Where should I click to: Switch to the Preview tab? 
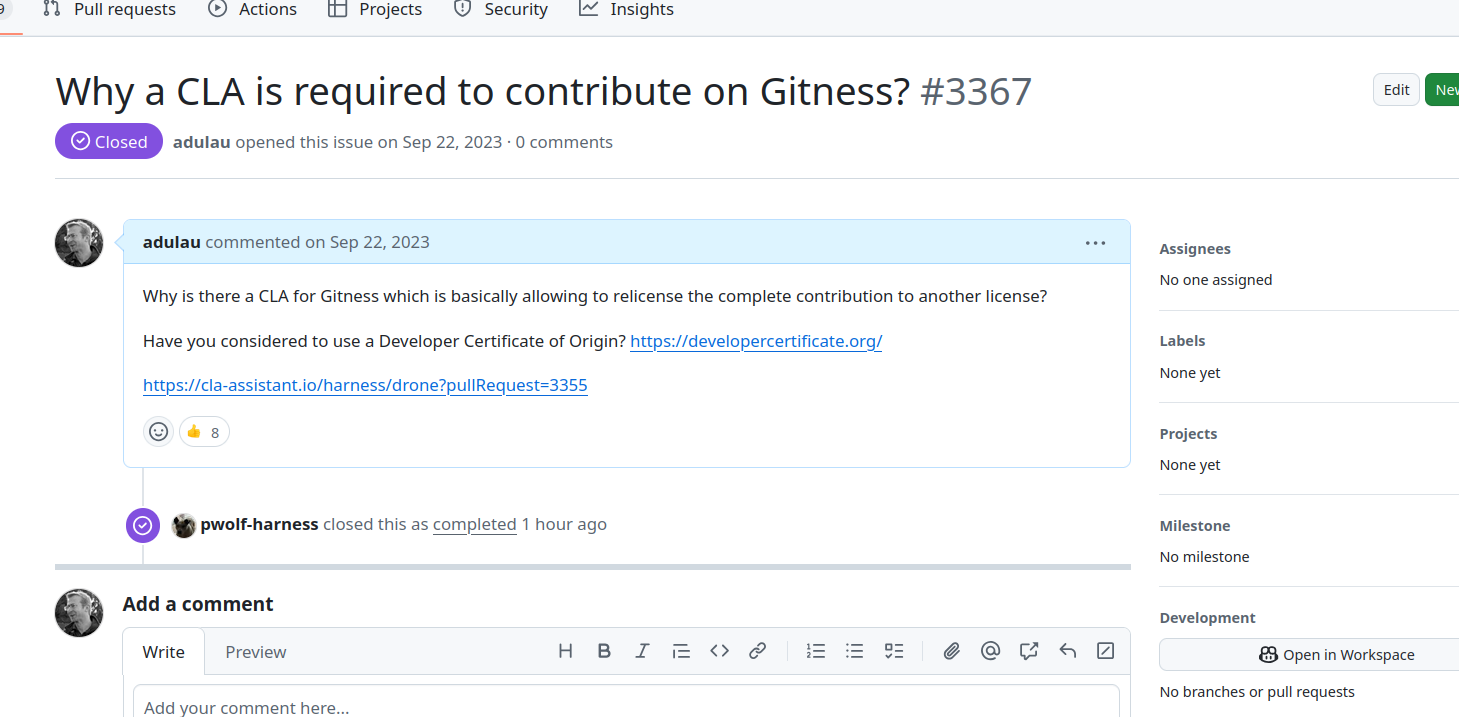point(255,652)
